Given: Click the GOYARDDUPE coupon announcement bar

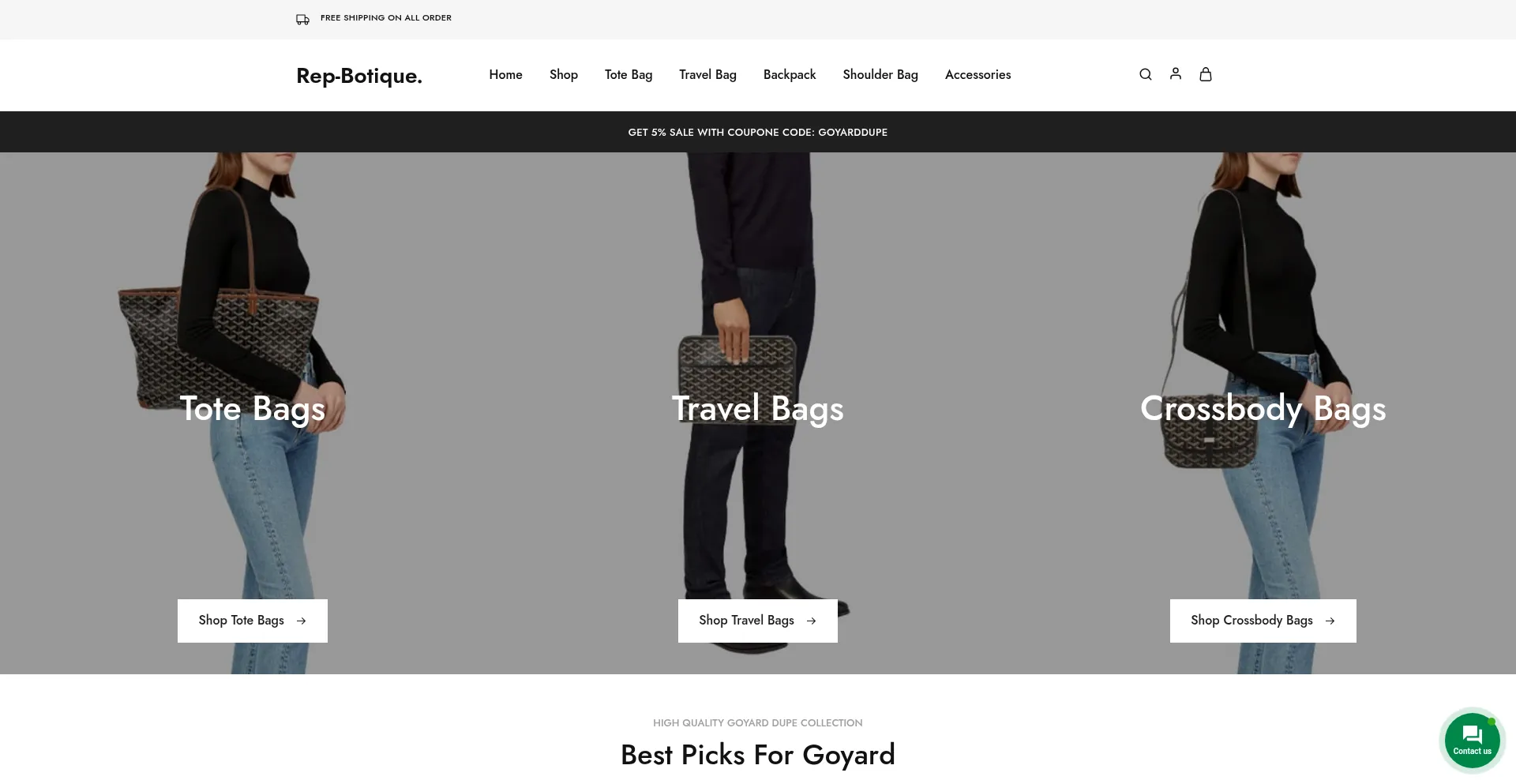Looking at the screenshot, I should pos(758,132).
